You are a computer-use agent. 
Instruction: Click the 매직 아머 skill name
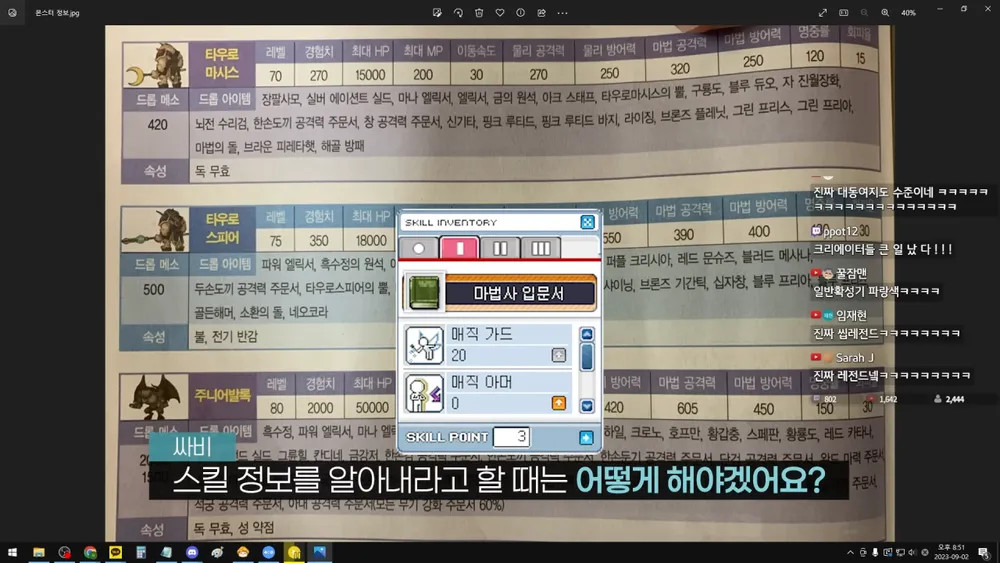(x=482, y=382)
